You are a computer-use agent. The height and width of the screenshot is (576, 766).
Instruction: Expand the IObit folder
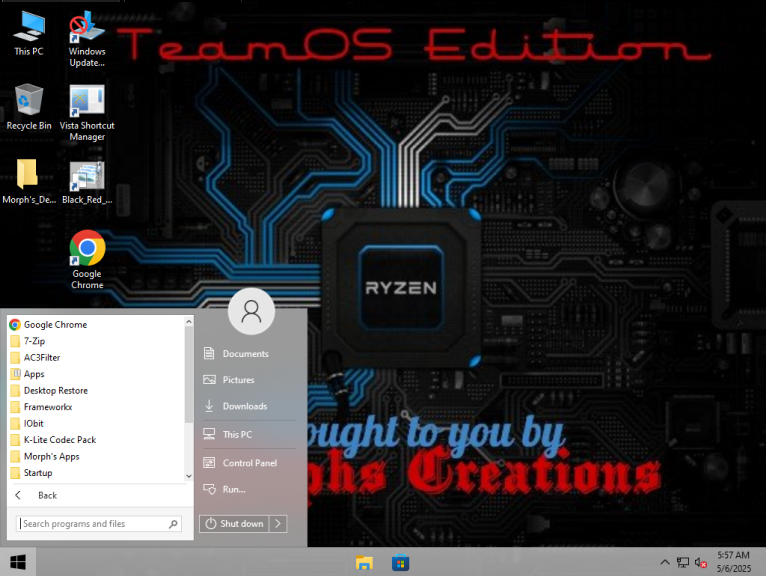(97, 424)
